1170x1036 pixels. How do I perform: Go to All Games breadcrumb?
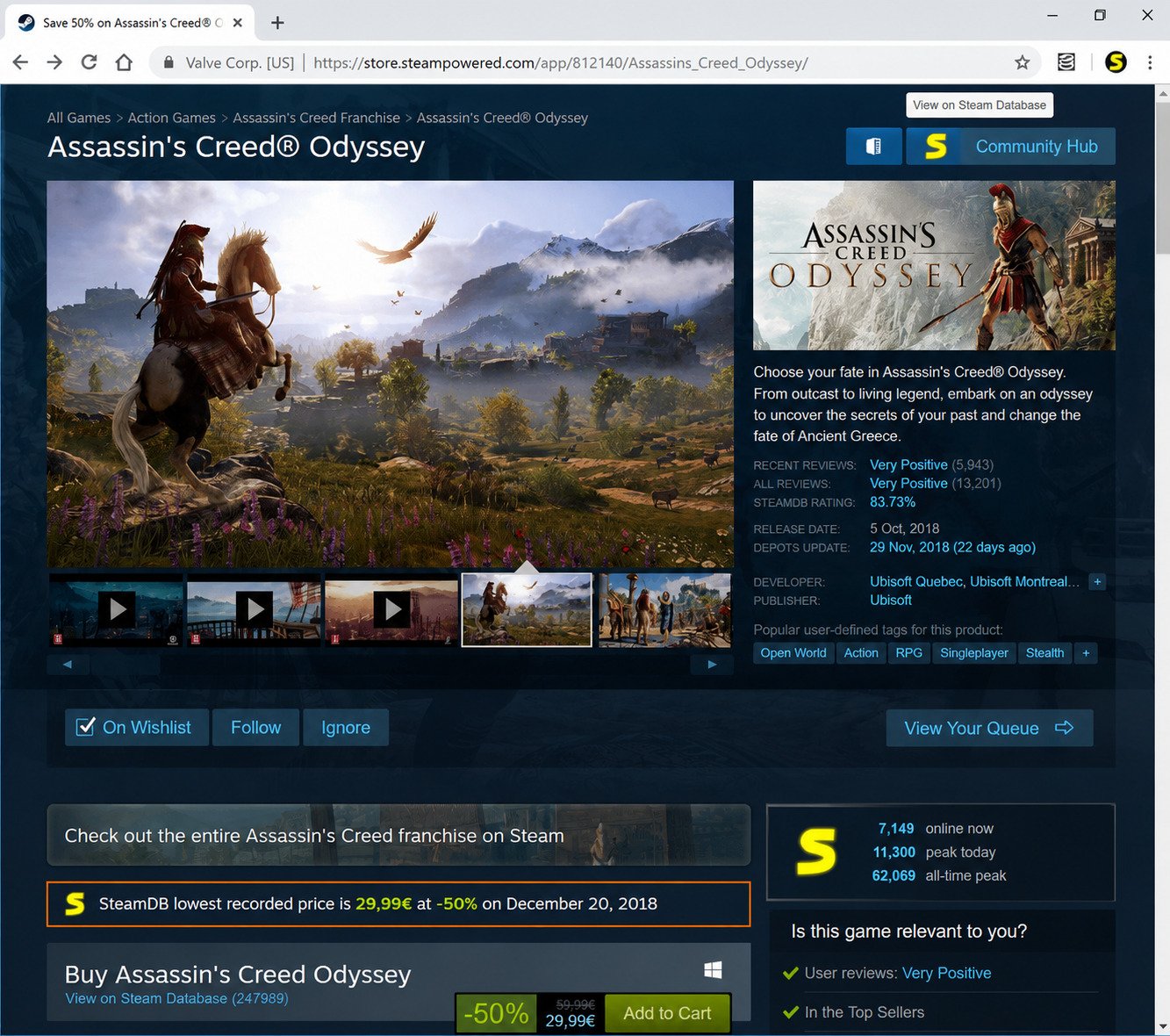(x=79, y=118)
